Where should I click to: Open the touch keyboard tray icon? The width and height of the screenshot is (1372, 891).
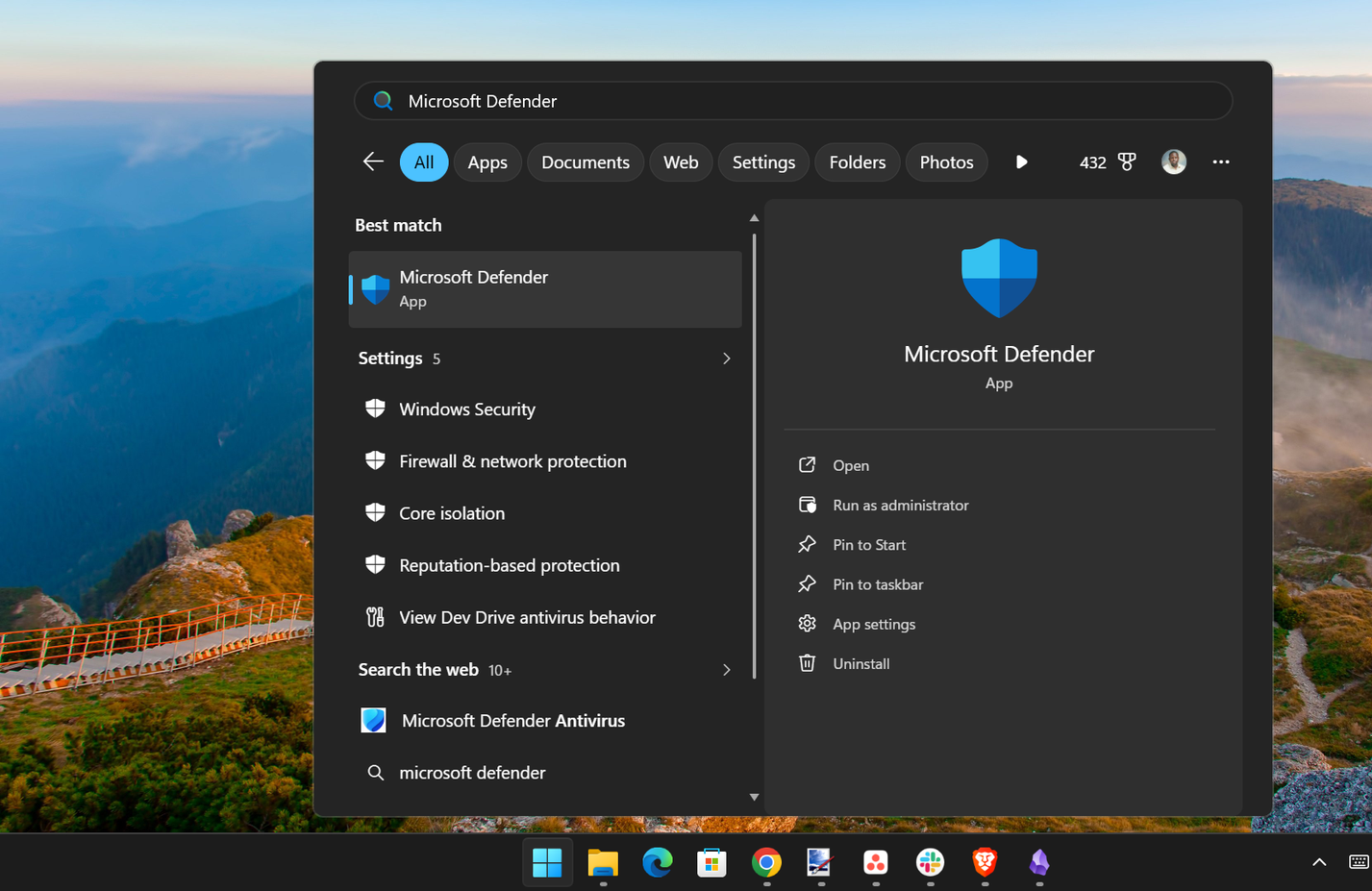pos(1359,862)
